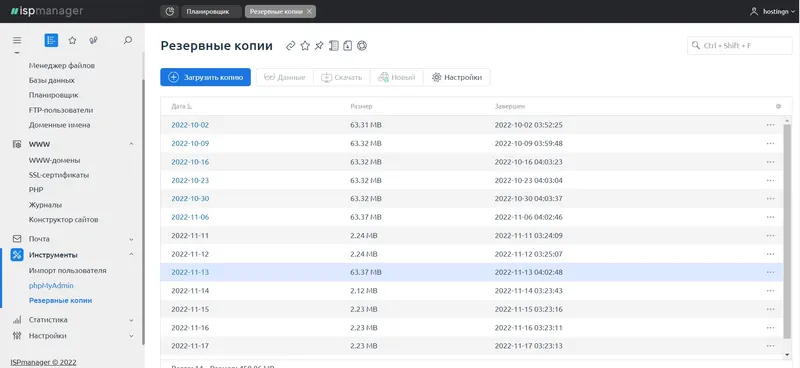
Task: Click the sidebar vertical scrollbar
Action: pos(143,212)
